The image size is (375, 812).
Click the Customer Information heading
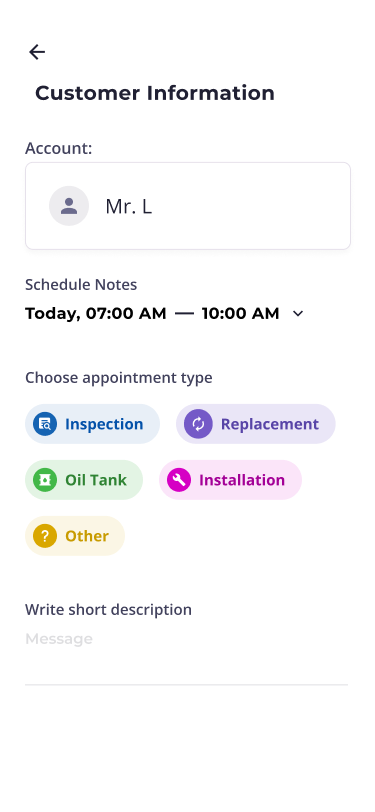point(155,93)
